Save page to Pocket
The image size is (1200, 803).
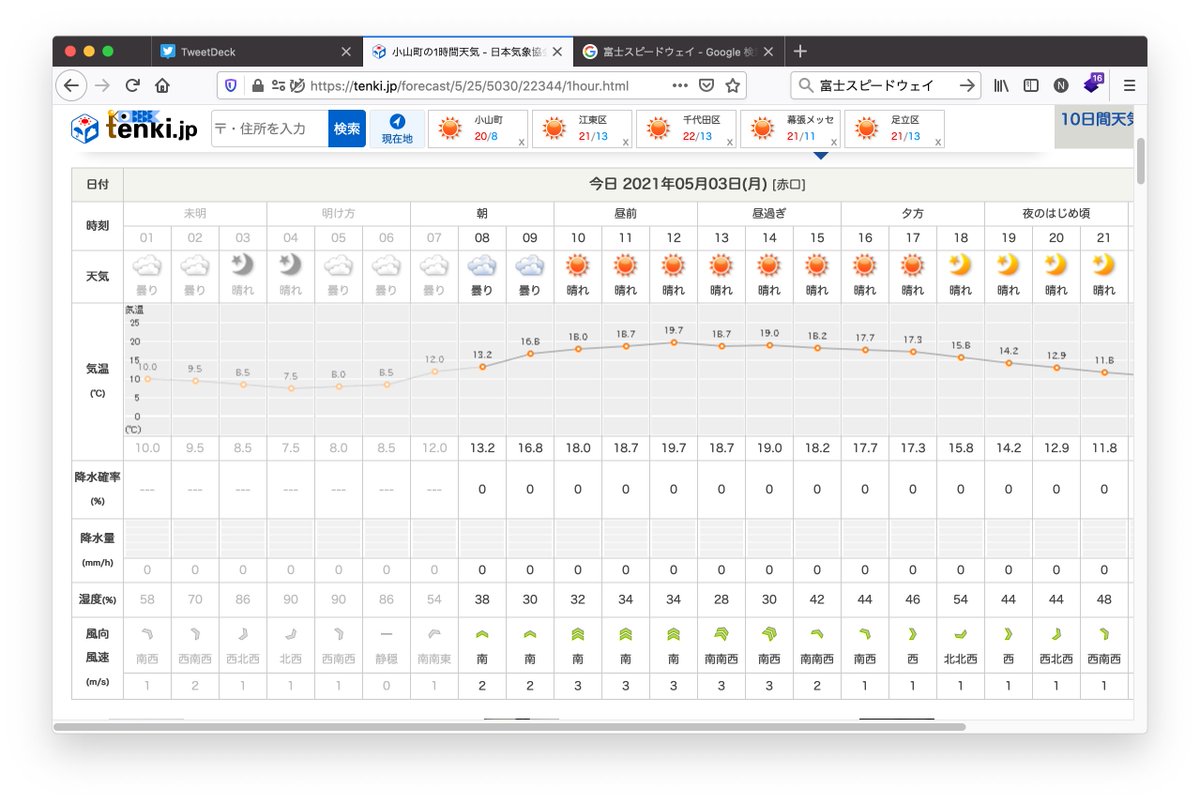(x=706, y=86)
